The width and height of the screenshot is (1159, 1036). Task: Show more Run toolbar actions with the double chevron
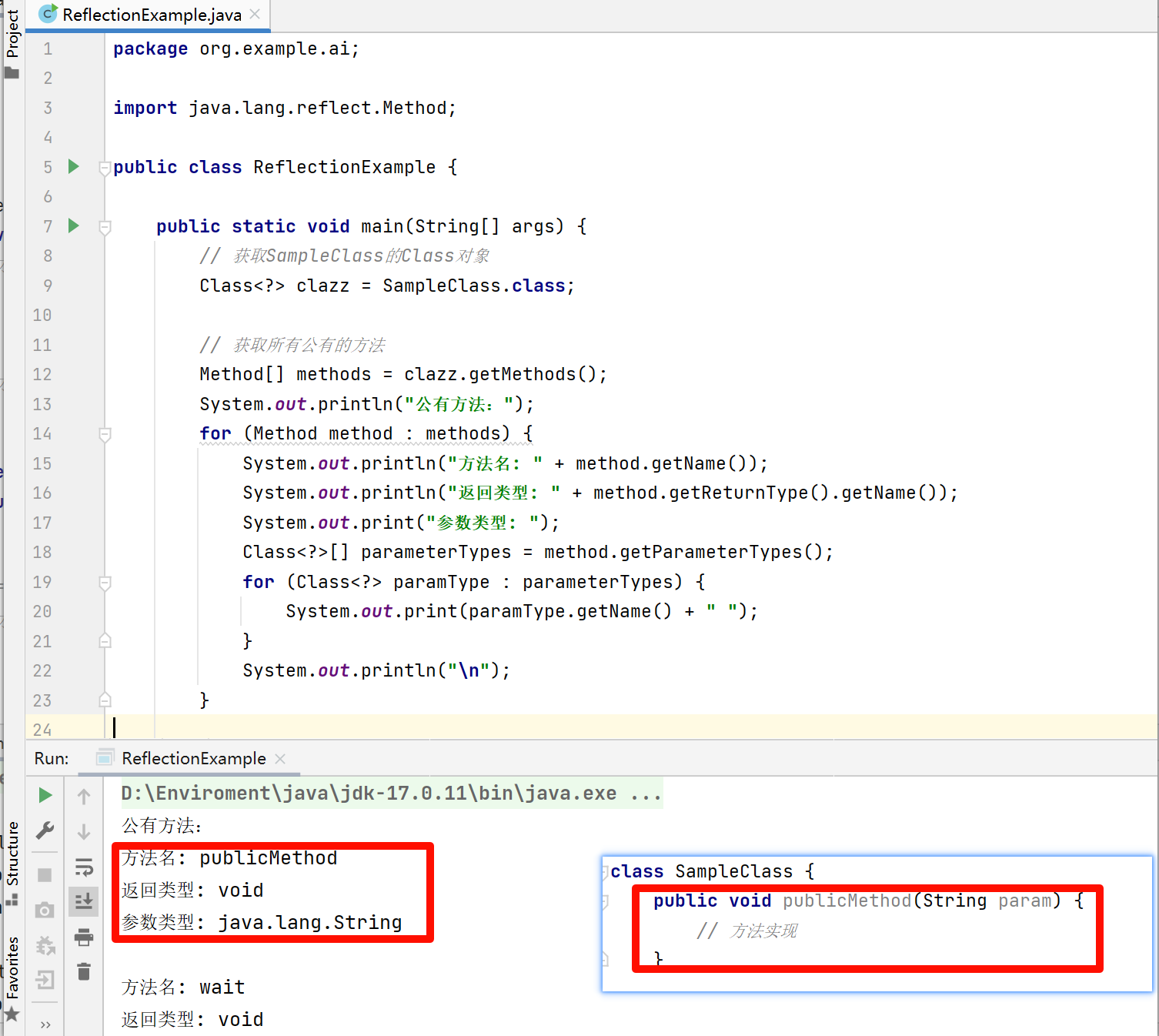[45, 1024]
